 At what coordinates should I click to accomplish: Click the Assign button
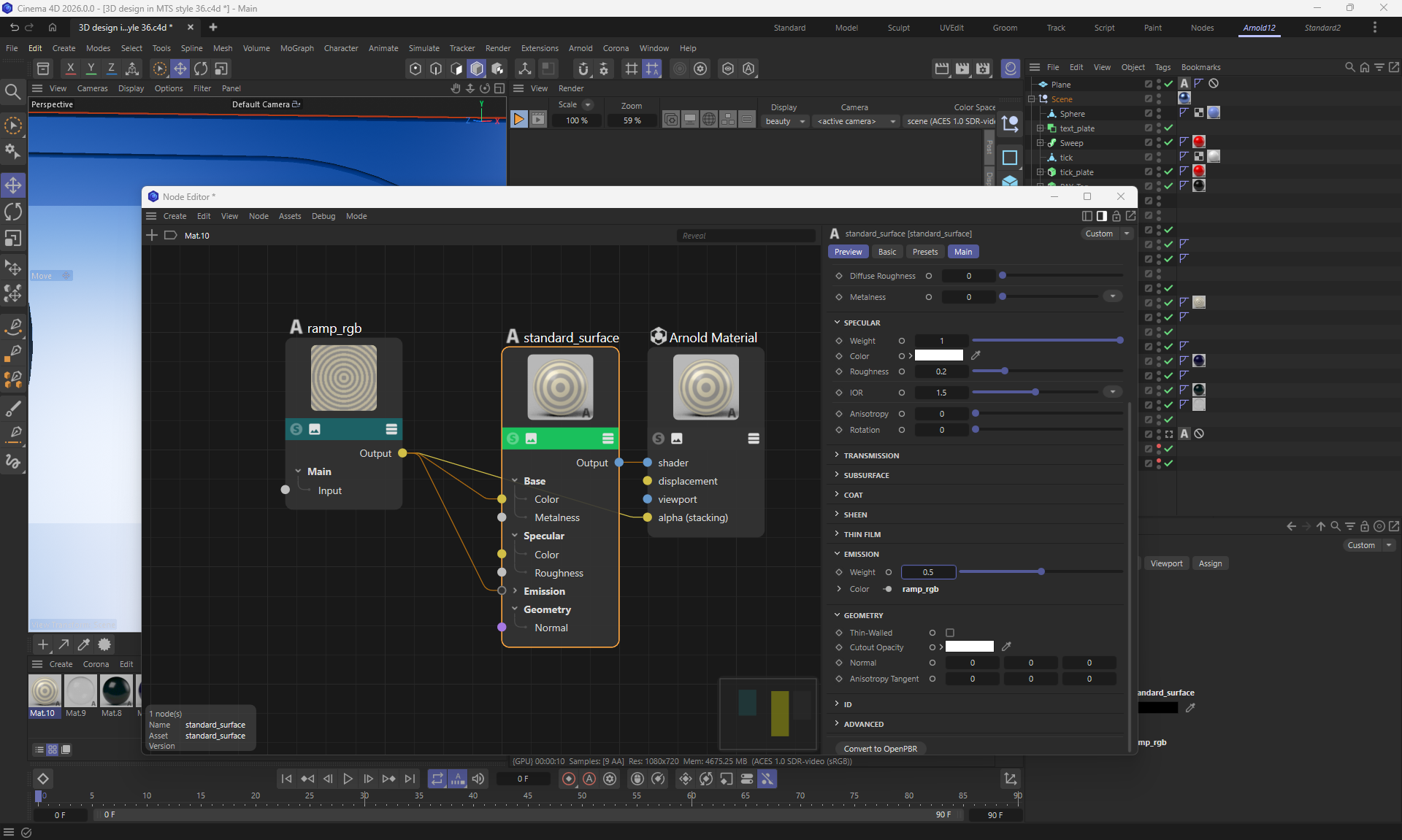click(x=1210, y=563)
